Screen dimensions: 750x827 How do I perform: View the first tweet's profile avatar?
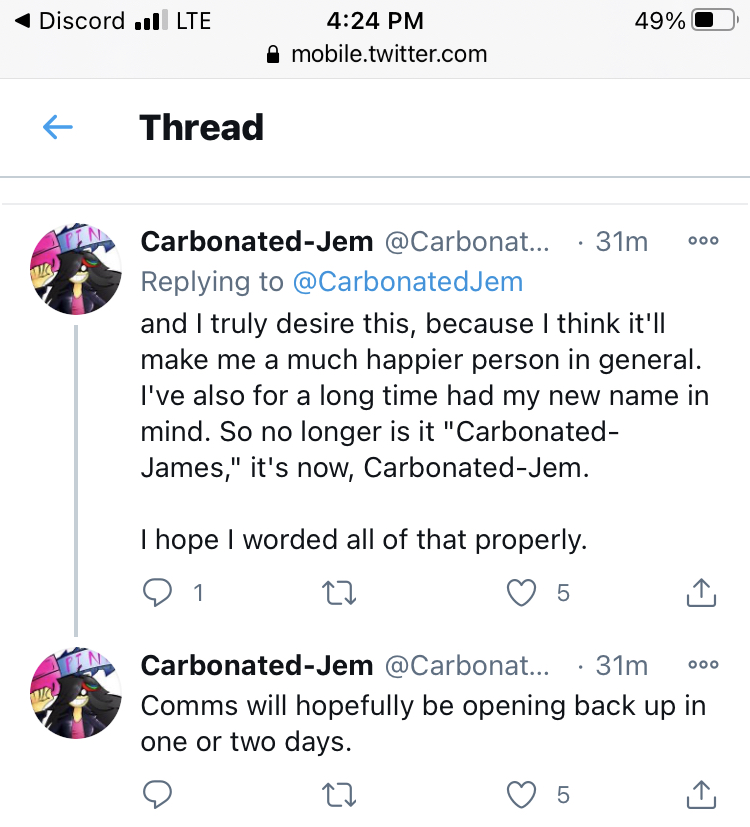[x=76, y=269]
